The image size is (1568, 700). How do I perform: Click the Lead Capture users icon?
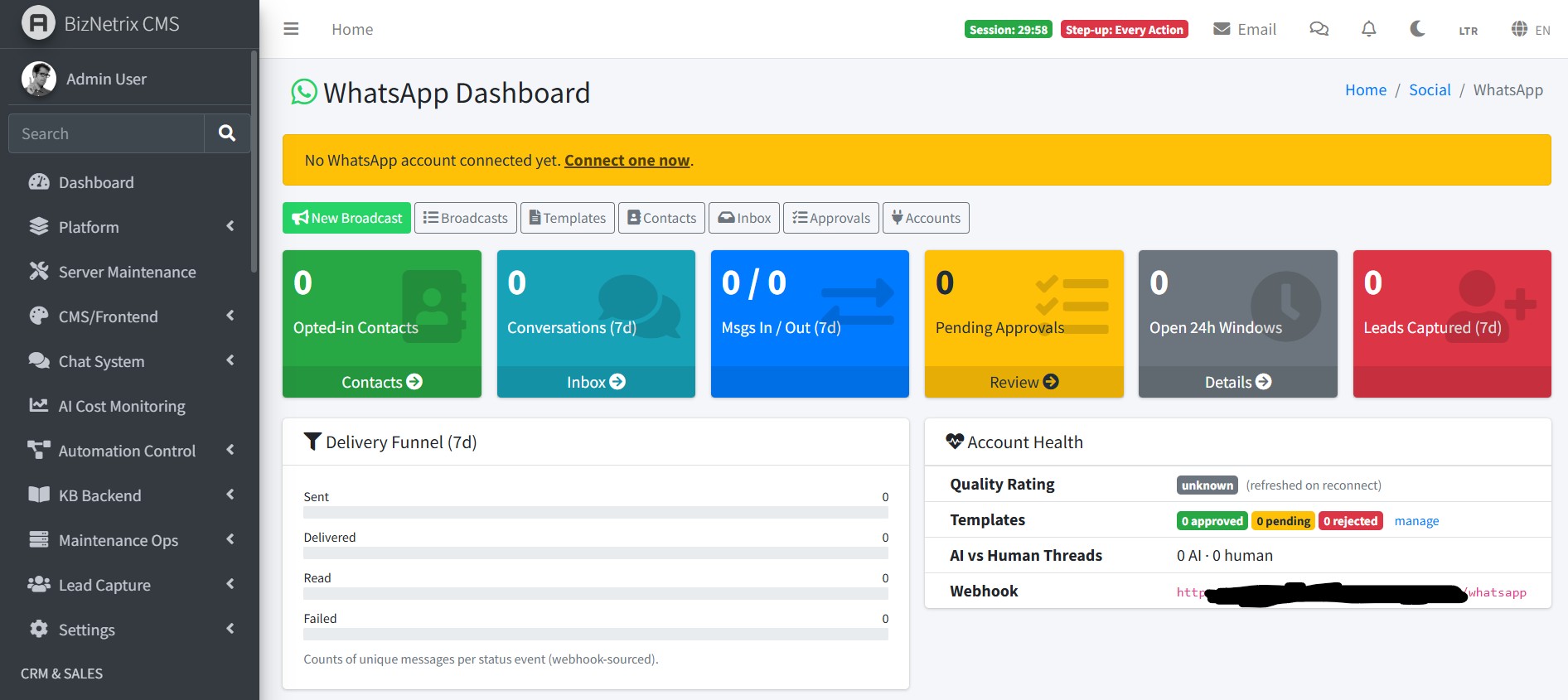(39, 584)
